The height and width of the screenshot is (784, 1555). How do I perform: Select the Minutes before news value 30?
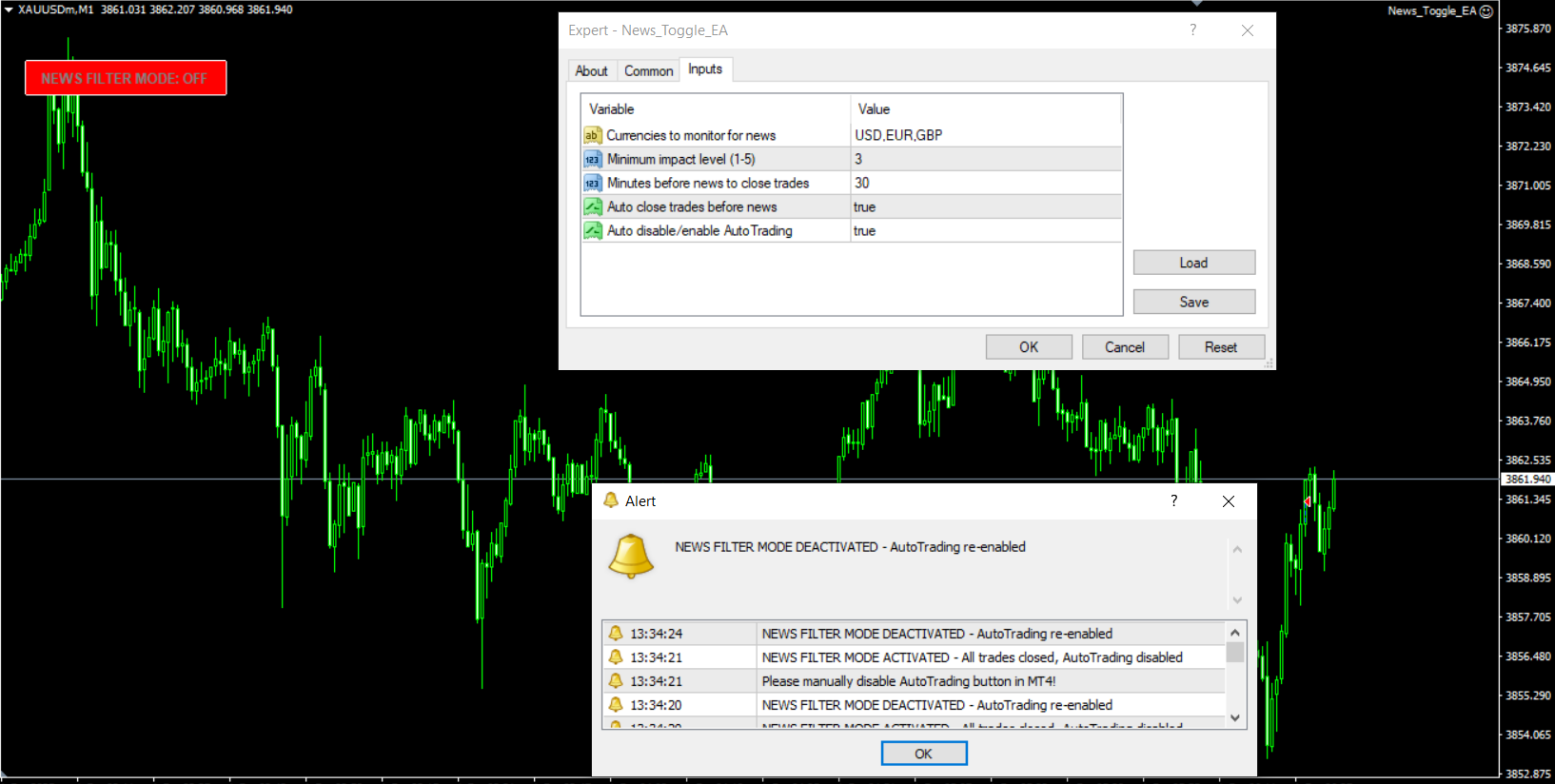tap(986, 183)
